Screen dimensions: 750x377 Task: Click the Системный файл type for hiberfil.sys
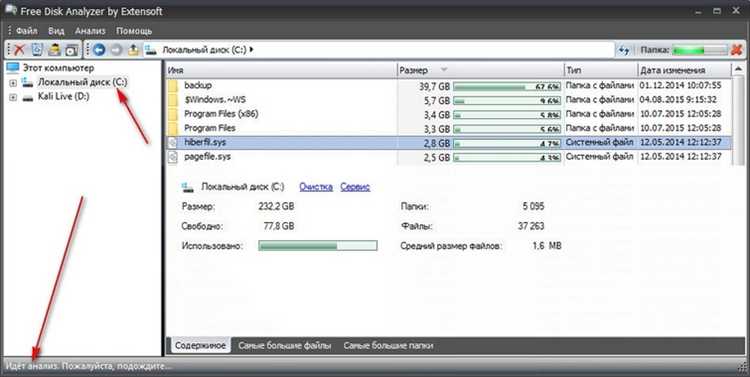(x=599, y=142)
